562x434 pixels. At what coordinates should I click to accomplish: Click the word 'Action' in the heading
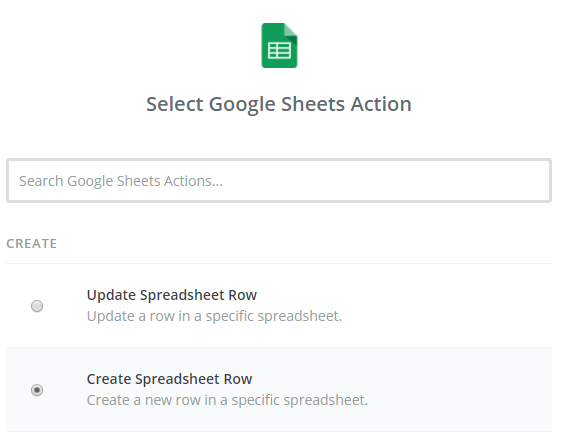pos(381,104)
